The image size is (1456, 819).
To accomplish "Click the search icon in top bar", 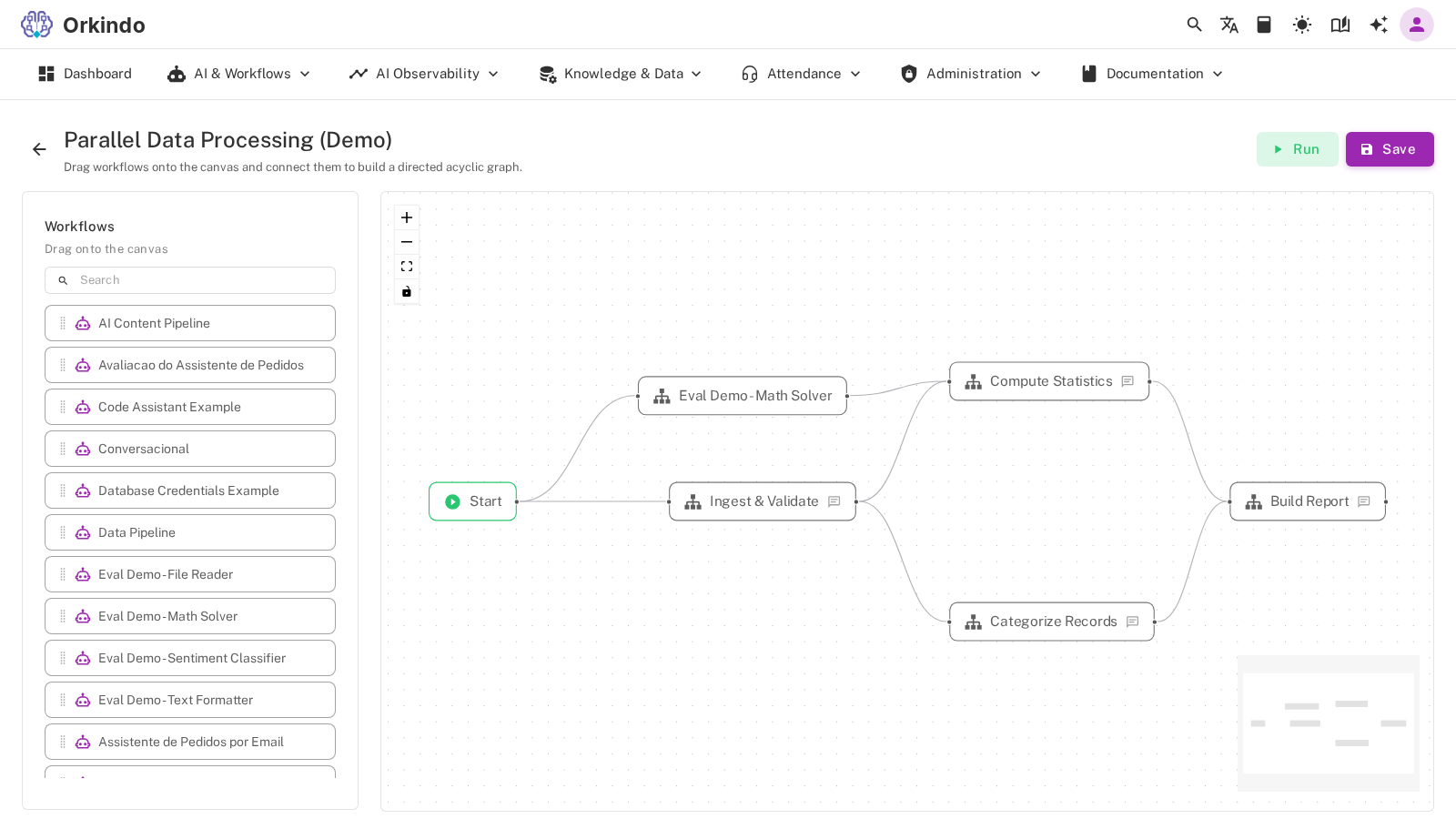I will (1194, 25).
